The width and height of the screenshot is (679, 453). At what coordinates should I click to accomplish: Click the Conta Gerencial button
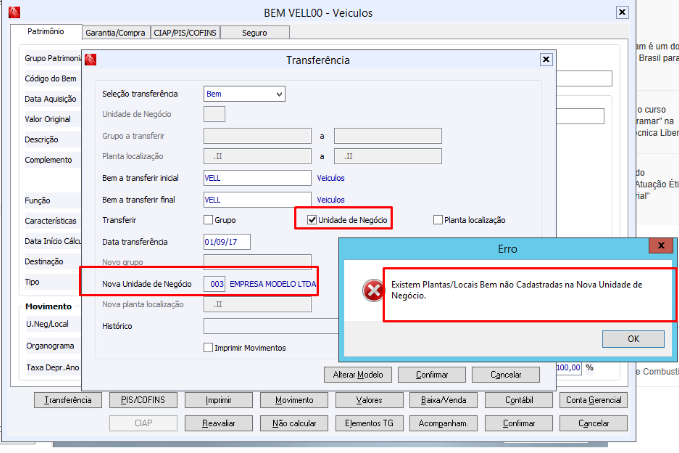point(594,400)
